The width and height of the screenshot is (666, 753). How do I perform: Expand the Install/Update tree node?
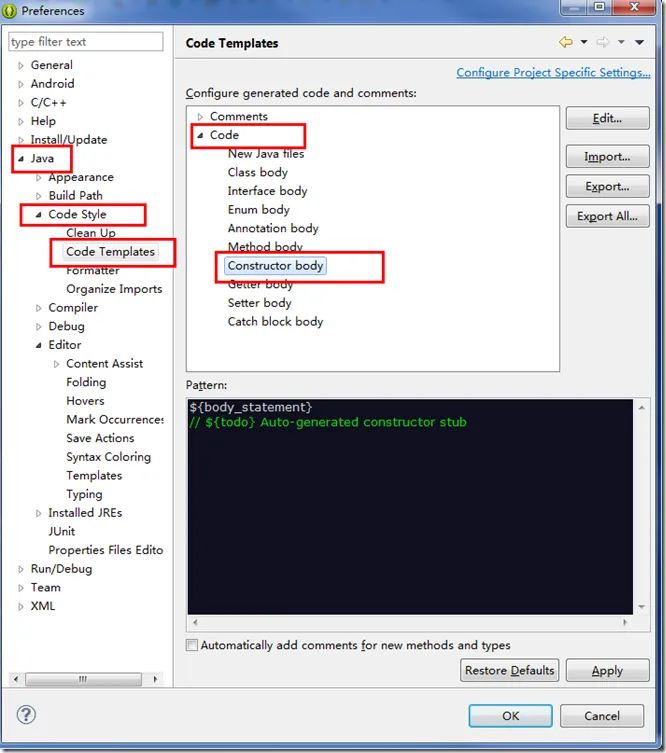[x=21, y=140]
